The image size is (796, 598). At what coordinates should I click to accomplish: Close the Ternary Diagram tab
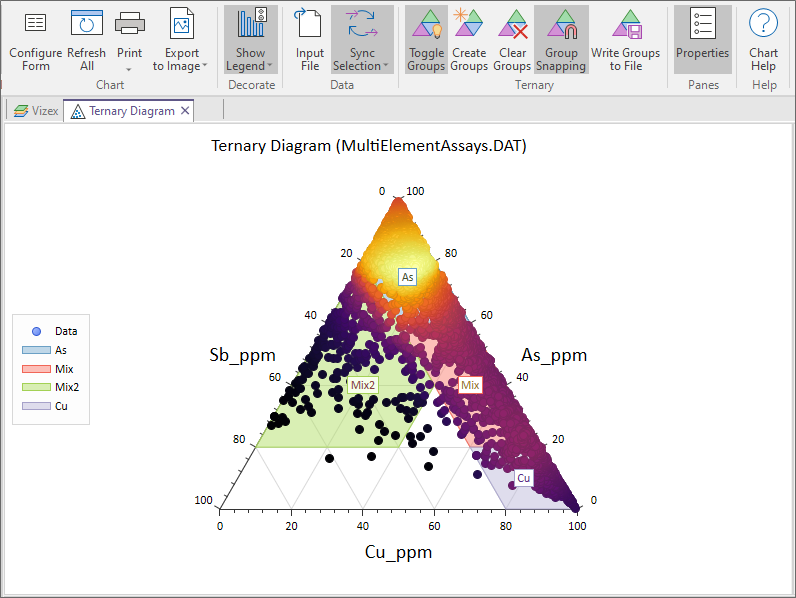(185, 111)
